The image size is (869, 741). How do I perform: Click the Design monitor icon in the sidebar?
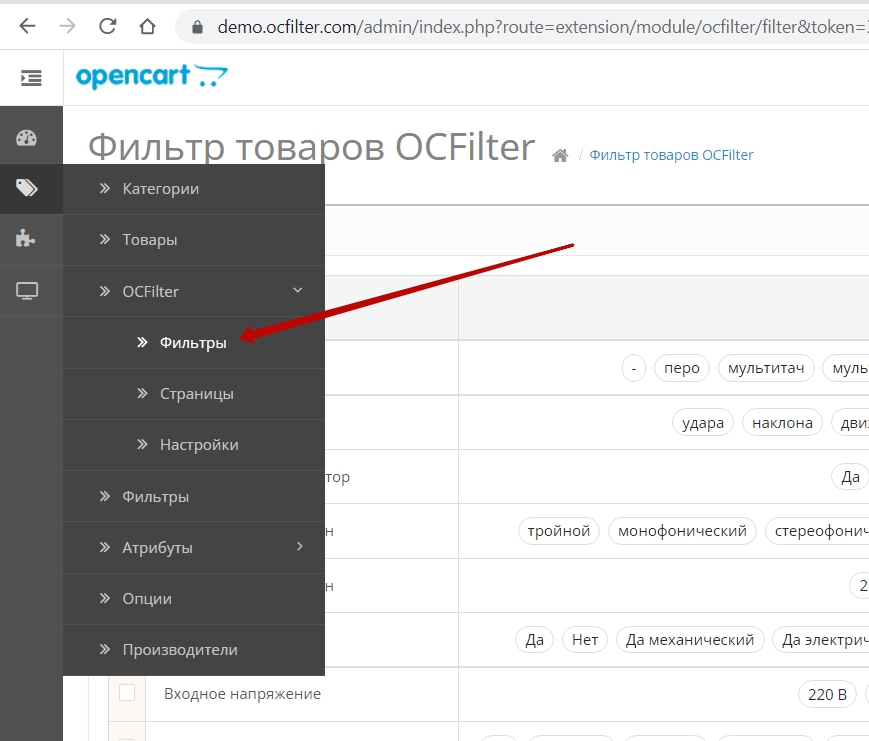[x=27, y=291]
